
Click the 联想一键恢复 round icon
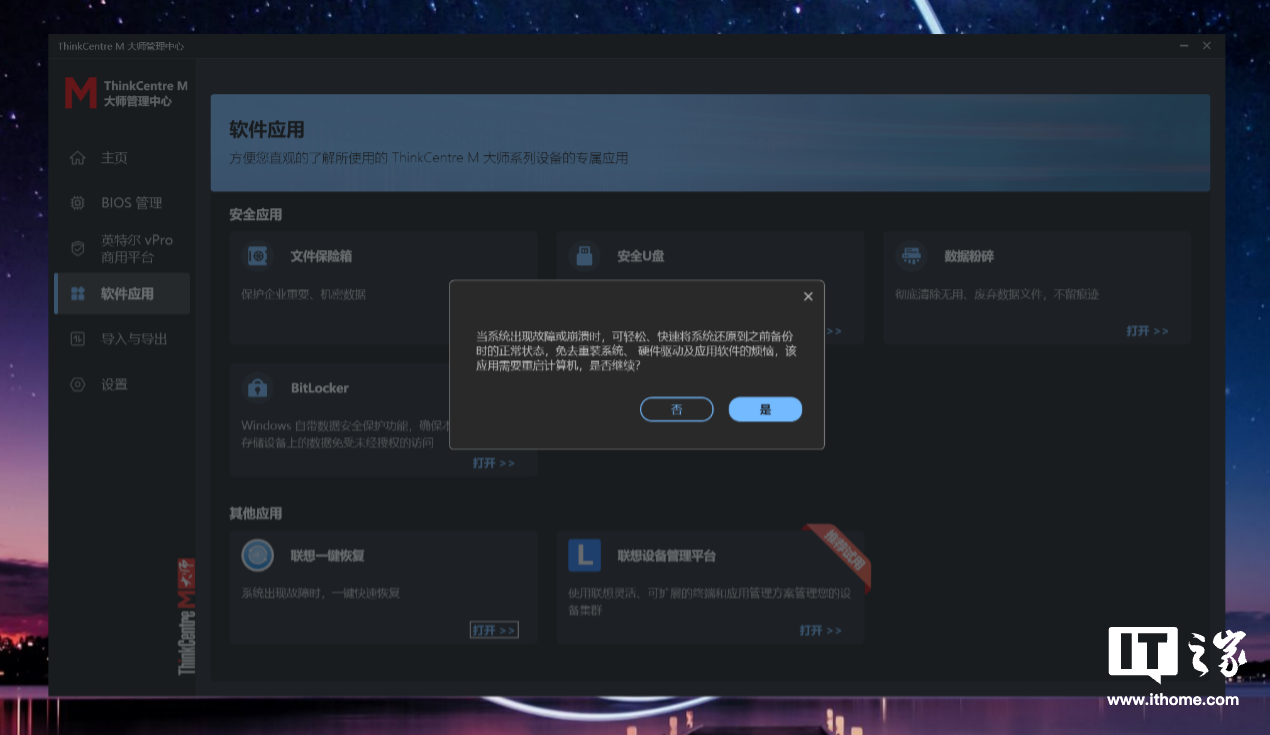(258, 555)
